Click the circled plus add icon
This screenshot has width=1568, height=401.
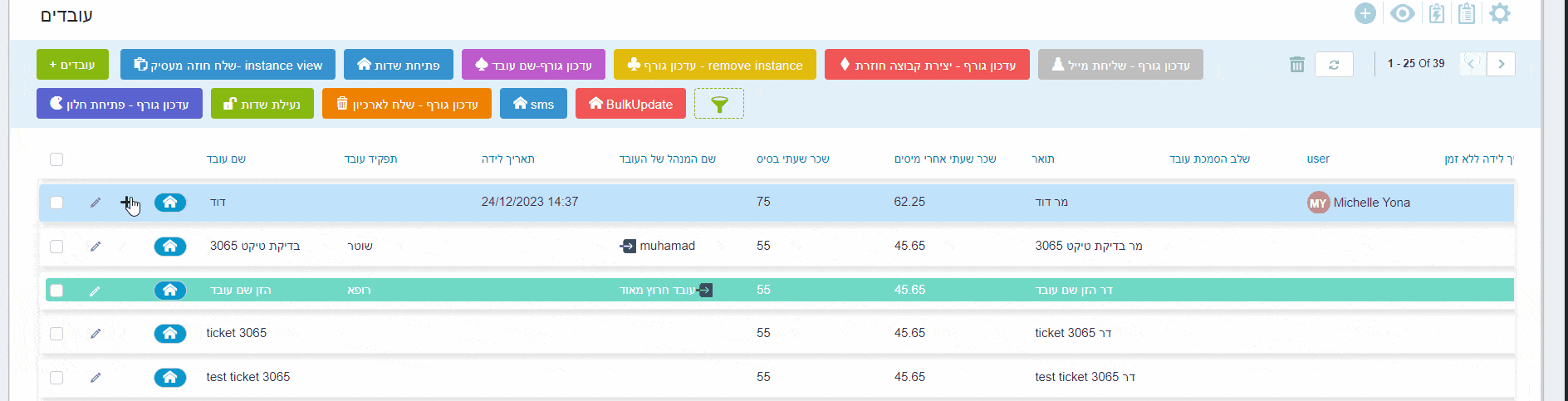(x=1365, y=13)
